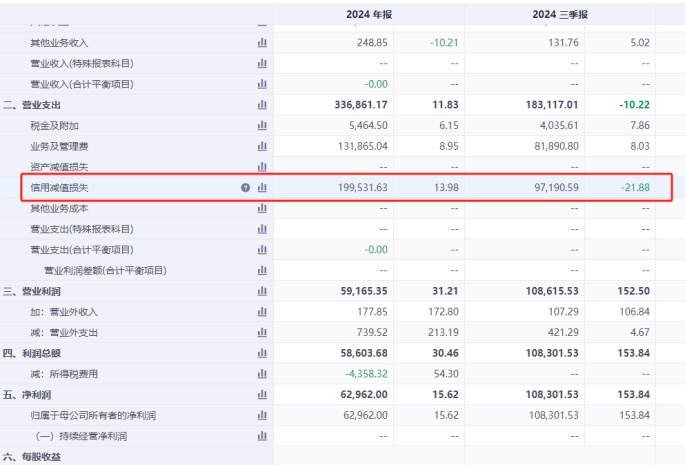The image size is (685, 465).
Task: Click the 其他业务成本 row label
Action: tap(59, 208)
